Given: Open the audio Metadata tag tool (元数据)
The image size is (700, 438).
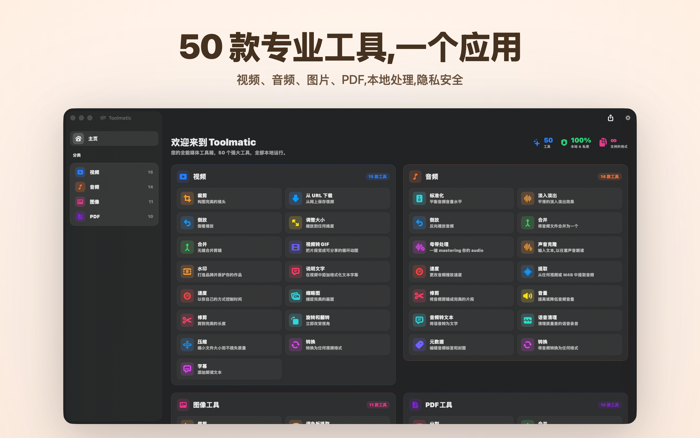Looking at the screenshot, I should pos(461,344).
